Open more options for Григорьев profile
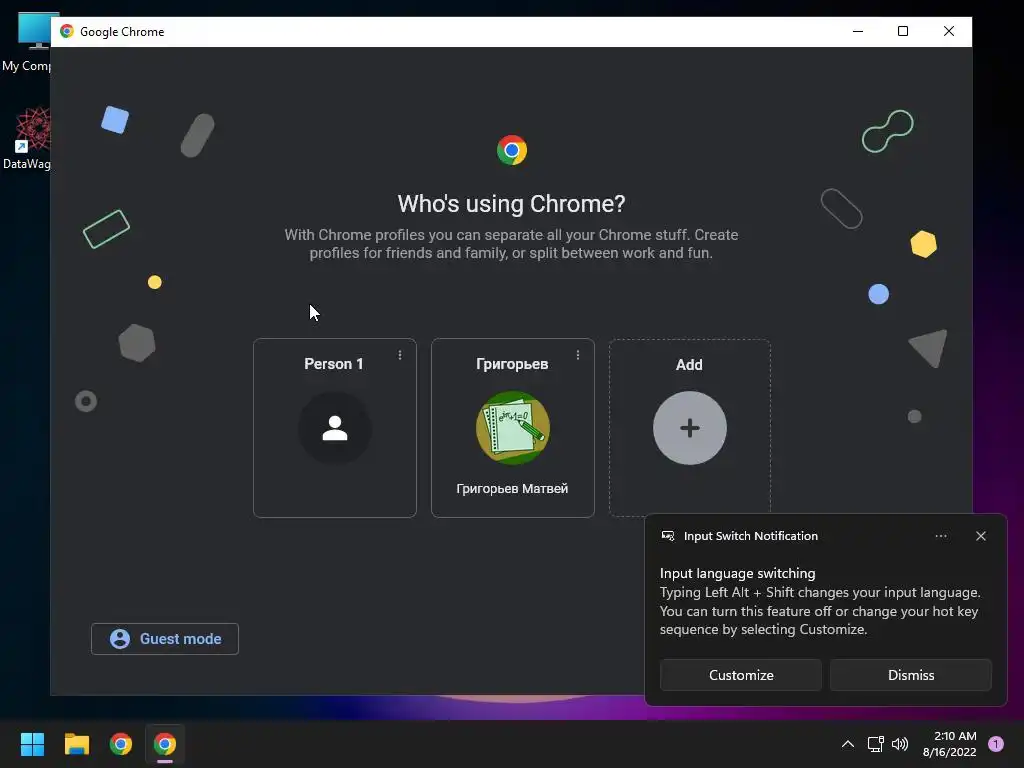The width and height of the screenshot is (1024, 768). point(578,355)
